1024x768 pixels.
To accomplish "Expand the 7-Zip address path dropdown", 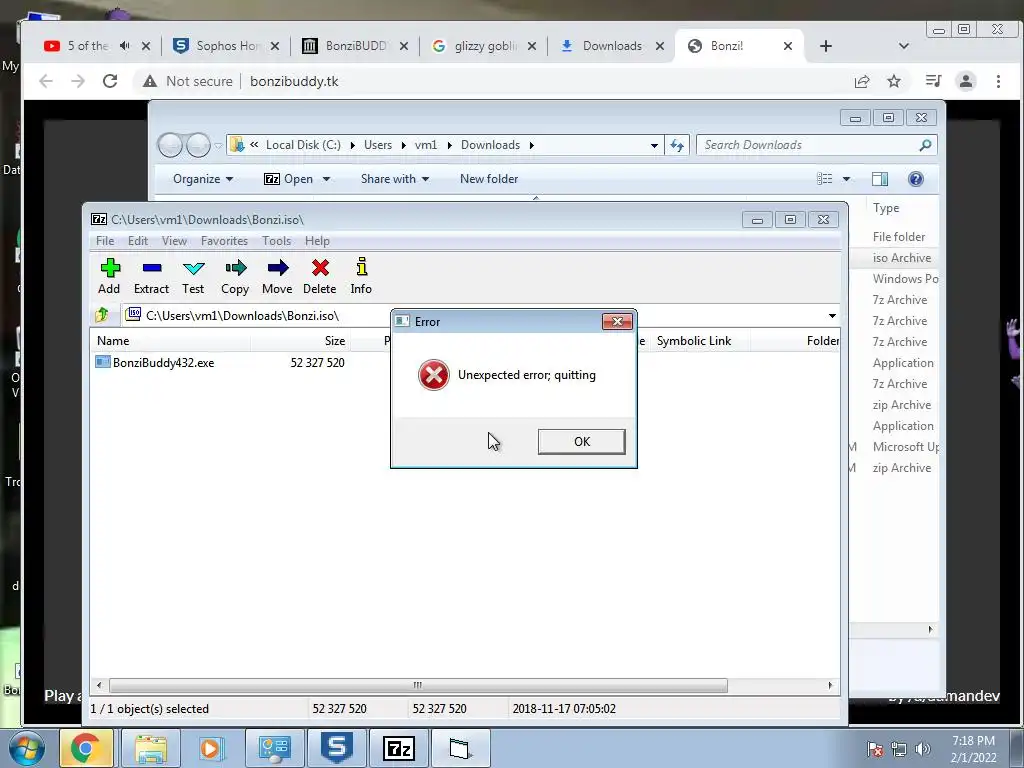I will (832, 316).
